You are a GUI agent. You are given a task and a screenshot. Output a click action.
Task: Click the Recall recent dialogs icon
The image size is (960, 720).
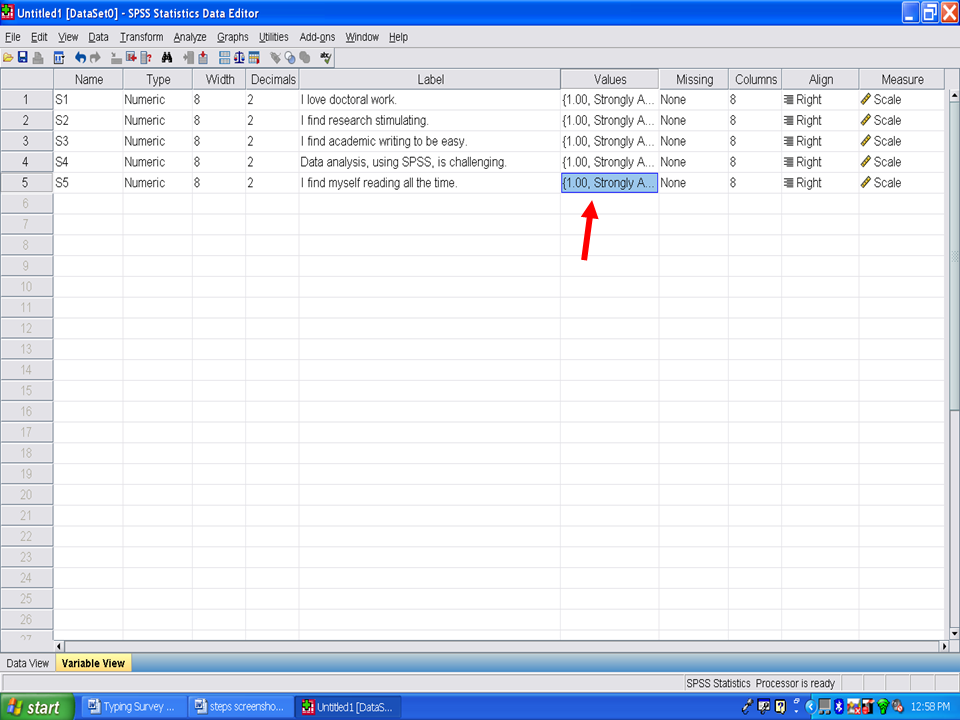pyautogui.click(x=59, y=58)
